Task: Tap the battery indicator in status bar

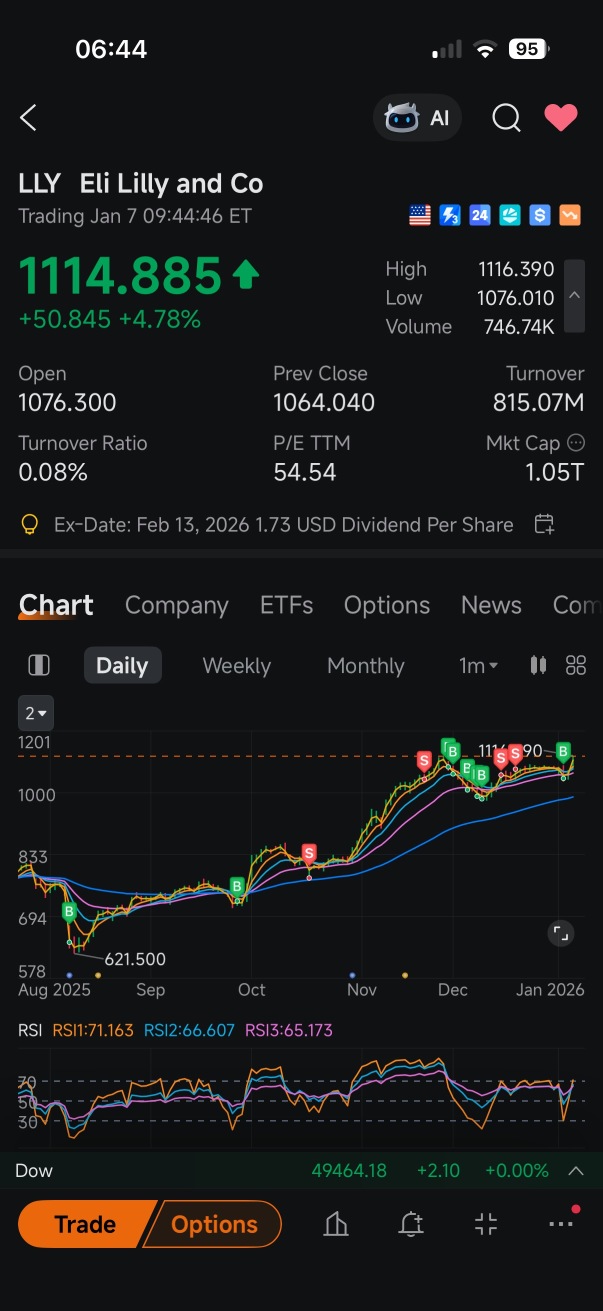Action: [x=529, y=49]
